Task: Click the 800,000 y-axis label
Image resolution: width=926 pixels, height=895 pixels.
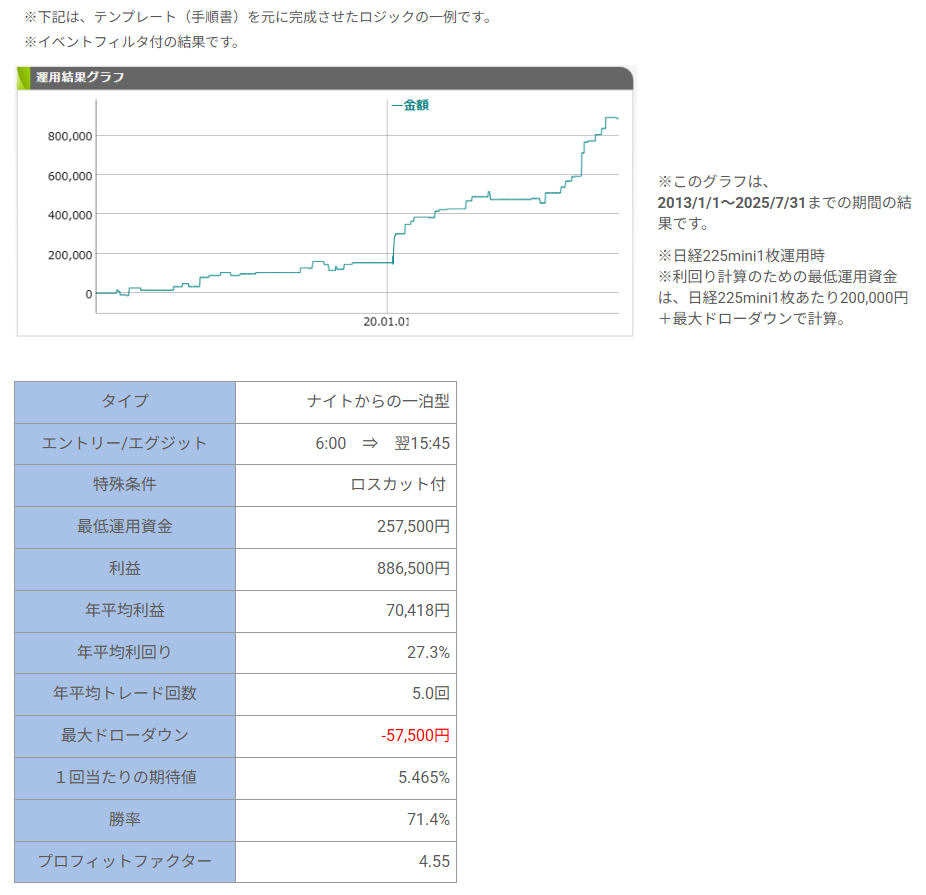Action: coord(70,136)
